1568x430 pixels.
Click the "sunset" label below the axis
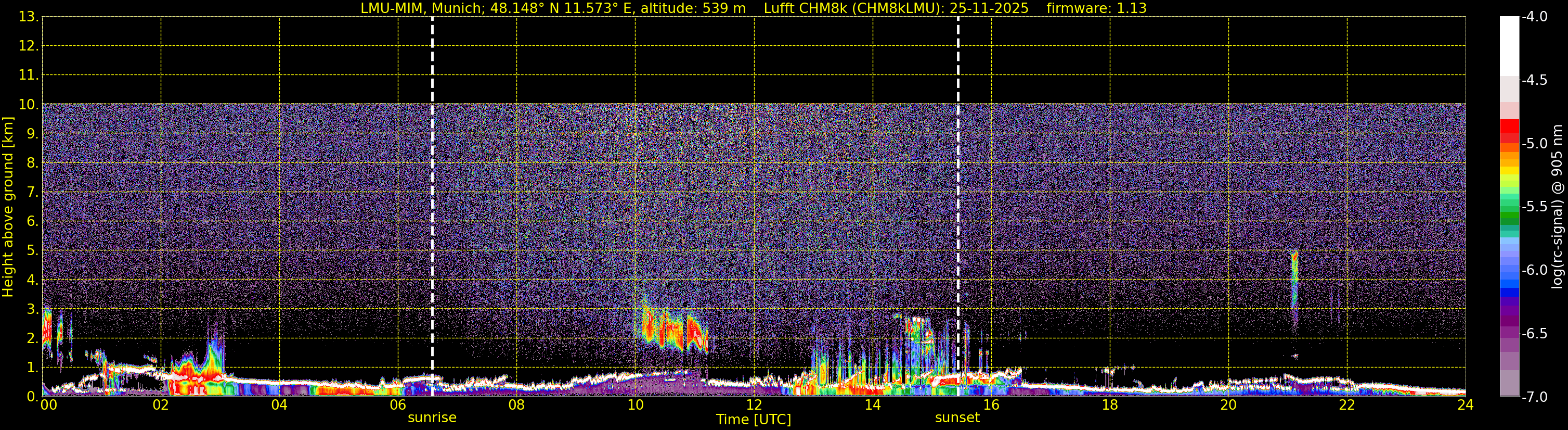957,418
